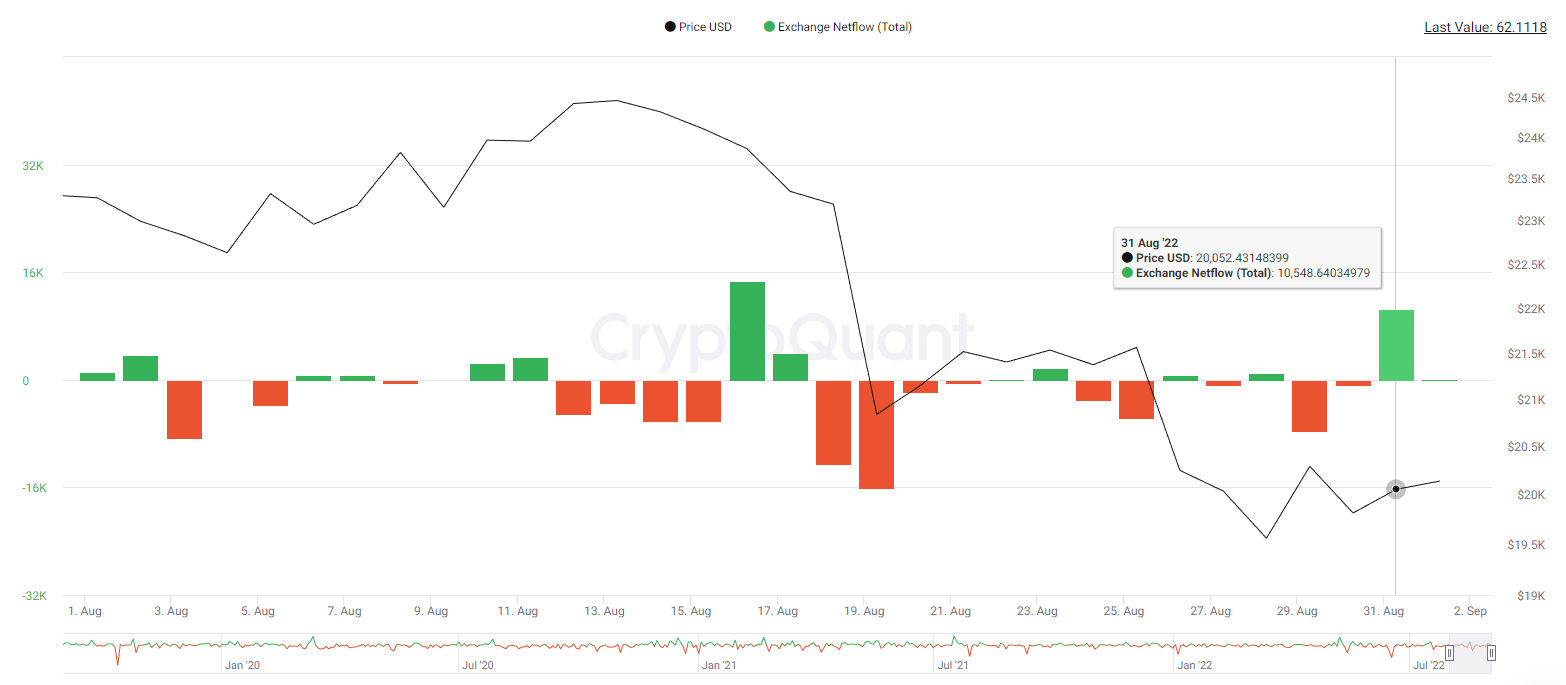1566x685 pixels.
Task: Click the green netflow bar on 31 Aug
Action: 1396,345
